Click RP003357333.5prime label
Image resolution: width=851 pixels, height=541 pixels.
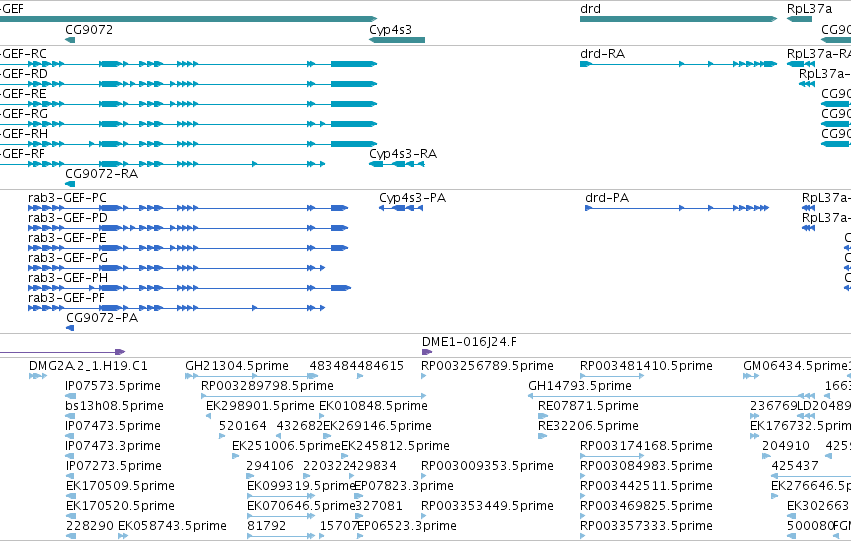646,526
